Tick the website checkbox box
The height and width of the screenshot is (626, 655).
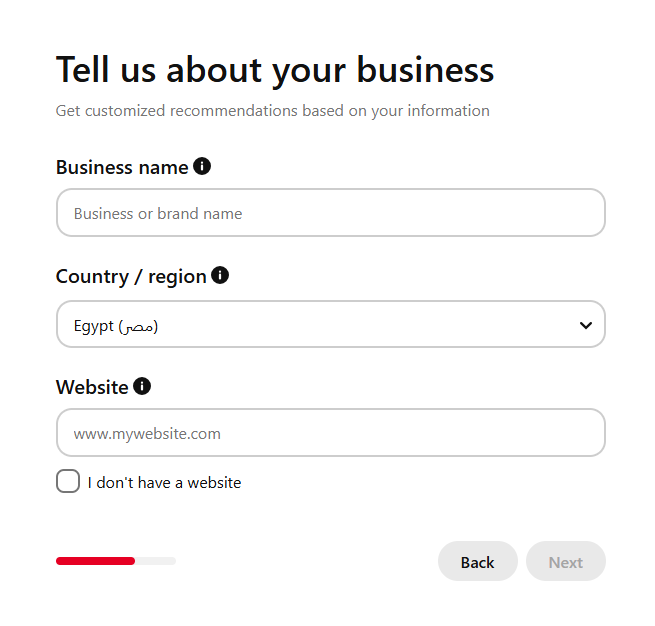click(x=68, y=482)
